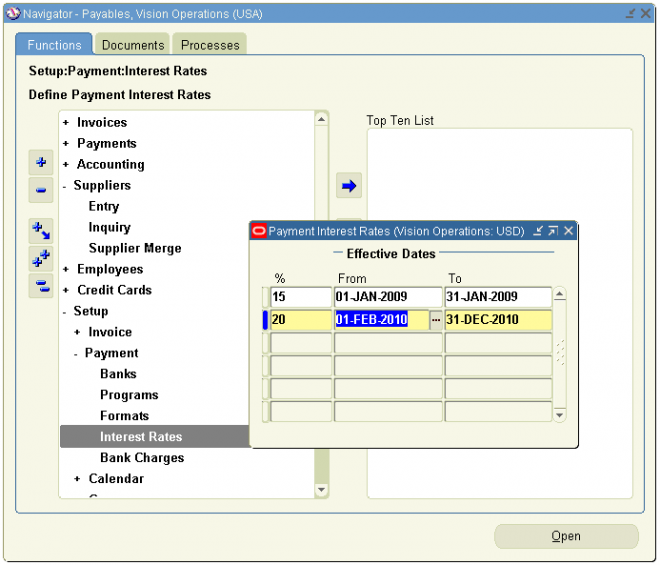Click the Open button
The image size is (660, 565).
tap(566, 536)
